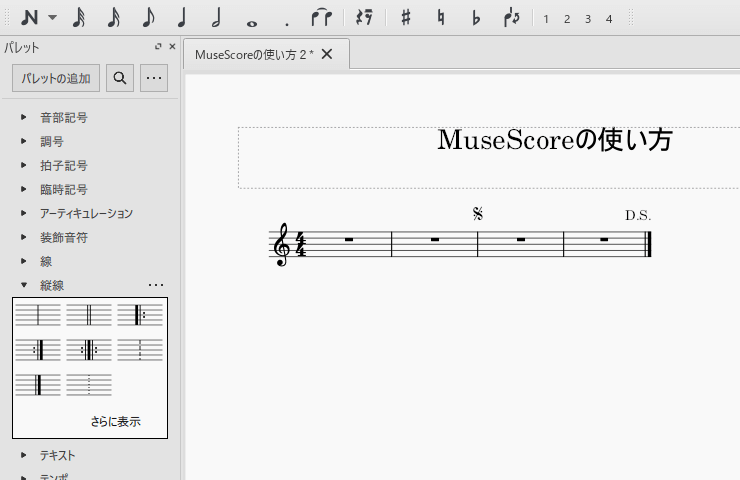Expand 音部記号 palette
Screen dimensions: 740x480
point(24,117)
